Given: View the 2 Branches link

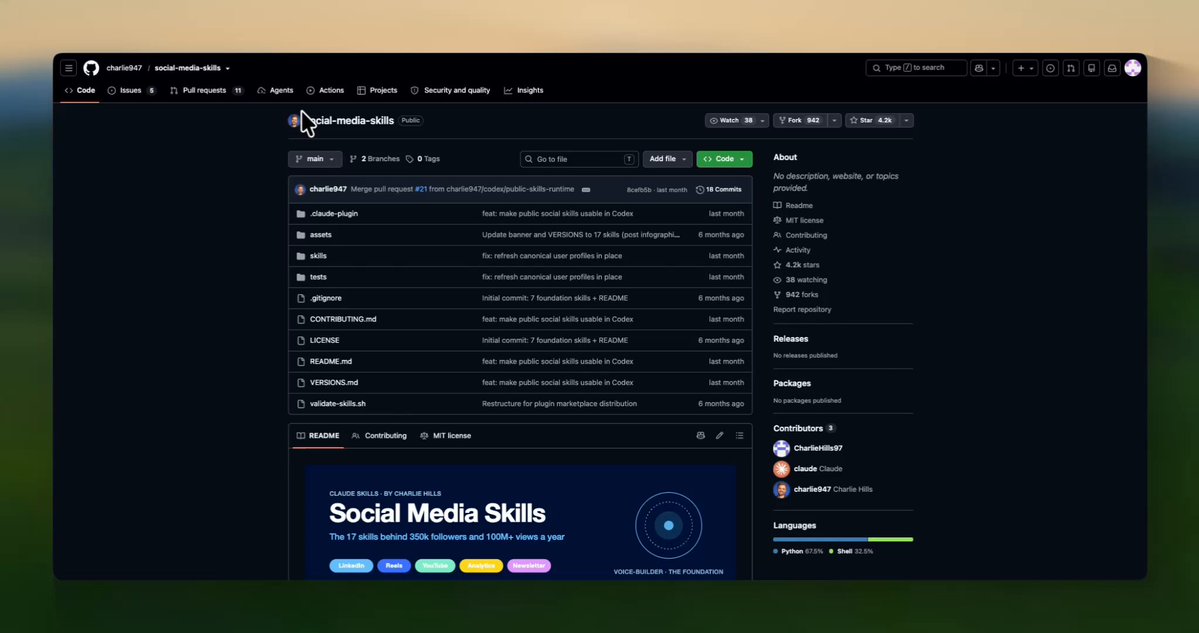Looking at the screenshot, I should (x=375, y=159).
